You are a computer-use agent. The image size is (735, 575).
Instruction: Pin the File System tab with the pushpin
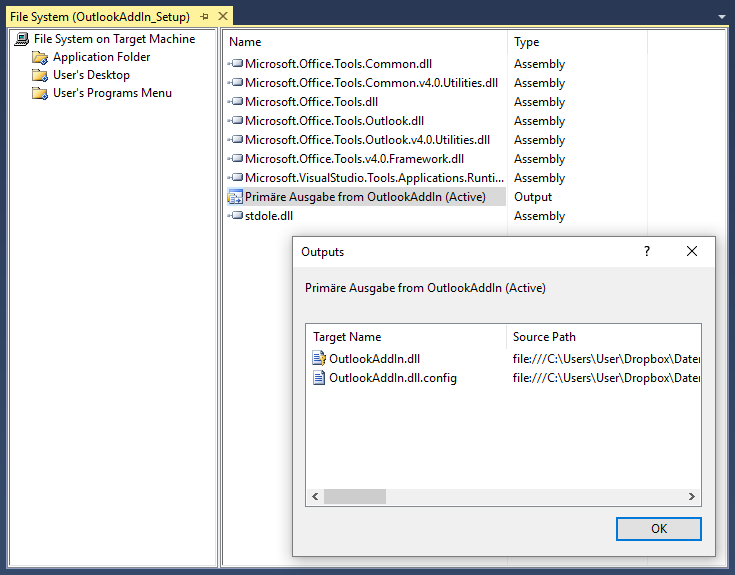coord(204,17)
